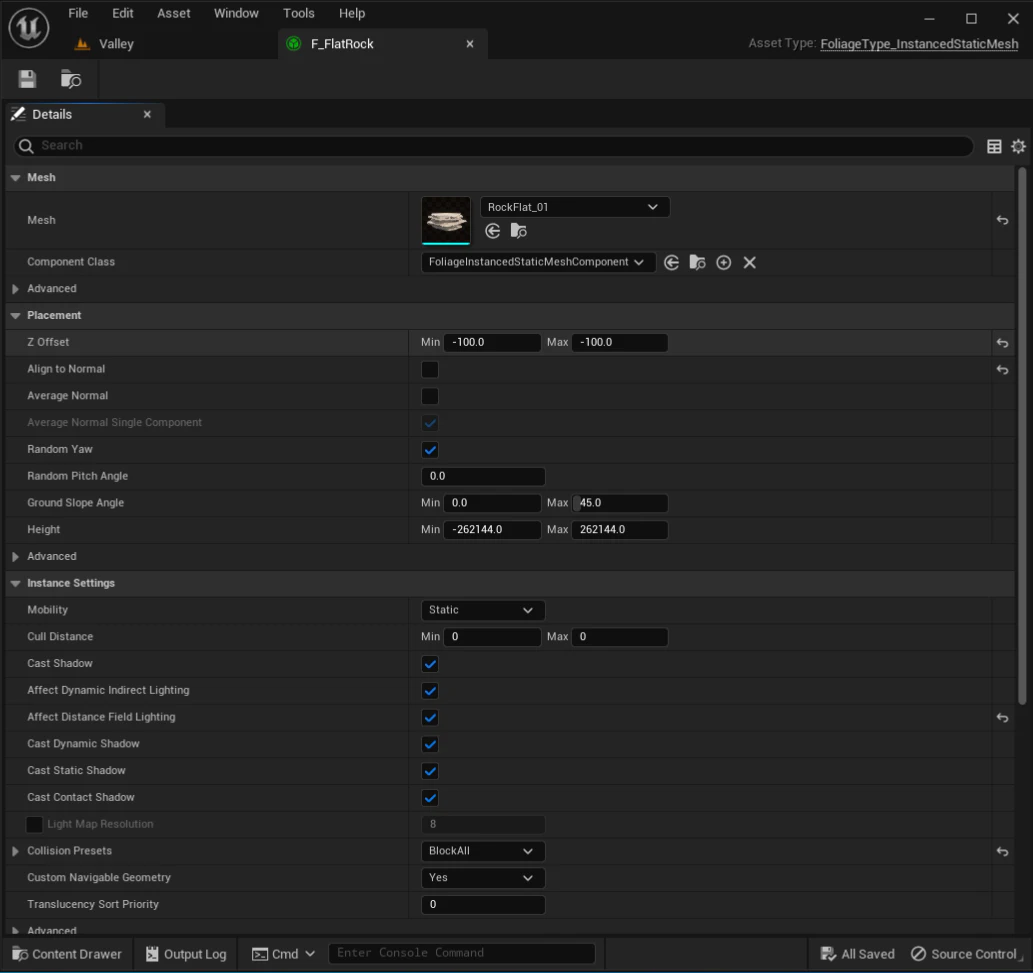Open Collision Presets BlockAll dropdown
1033x973 pixels.
click(482, 851)
